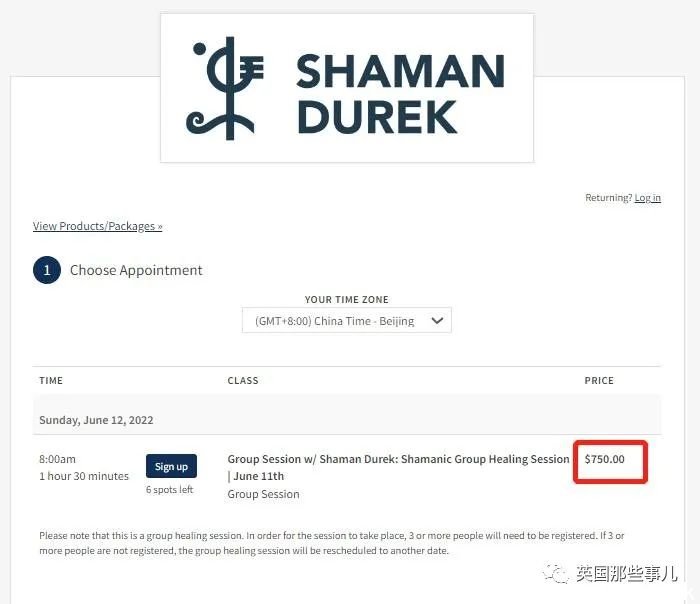Click the SHAMAN DUREK banner text

(400, 94)
